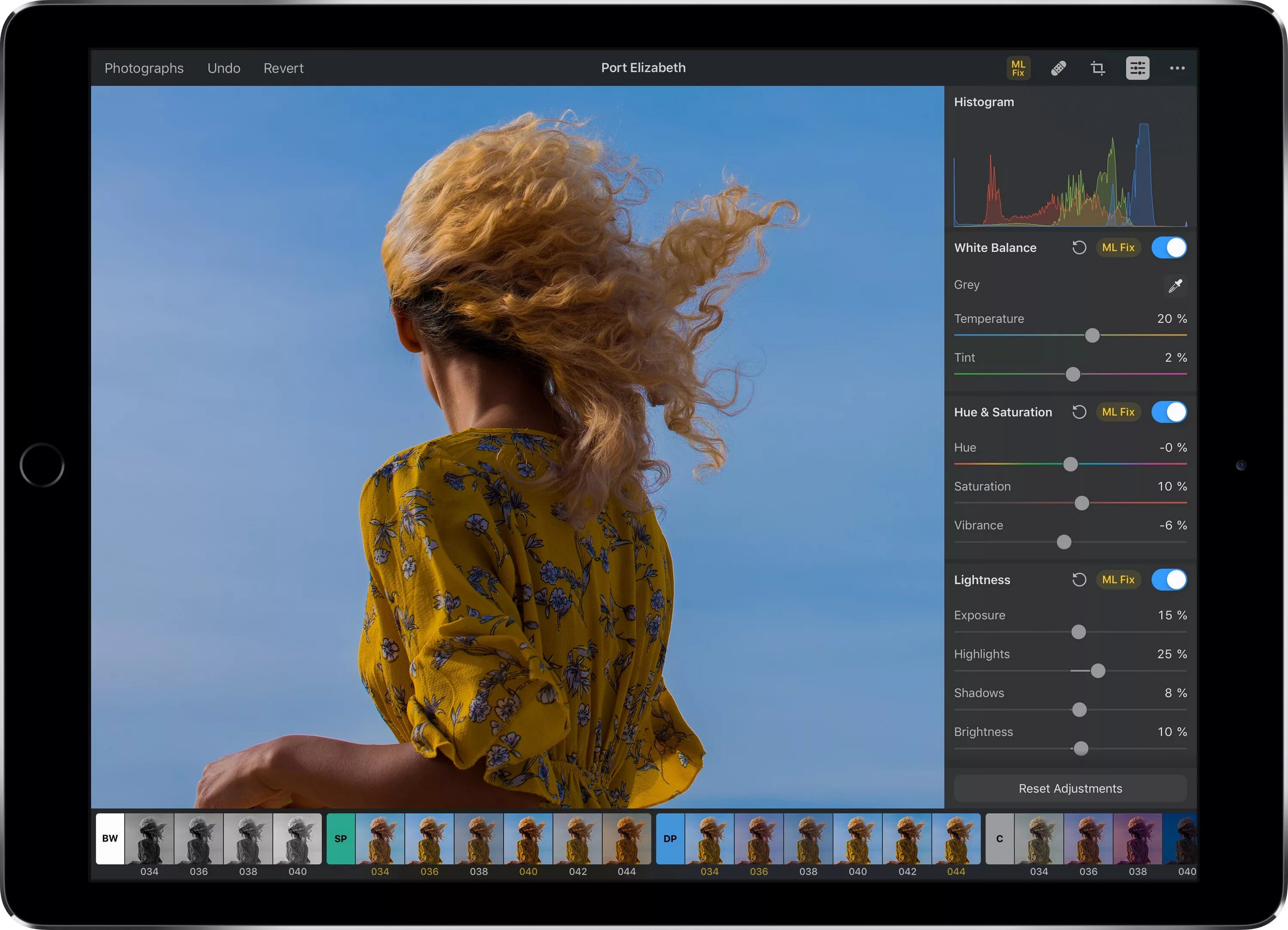Reset Lightness with circular arrow icon

coord(1078,579)
